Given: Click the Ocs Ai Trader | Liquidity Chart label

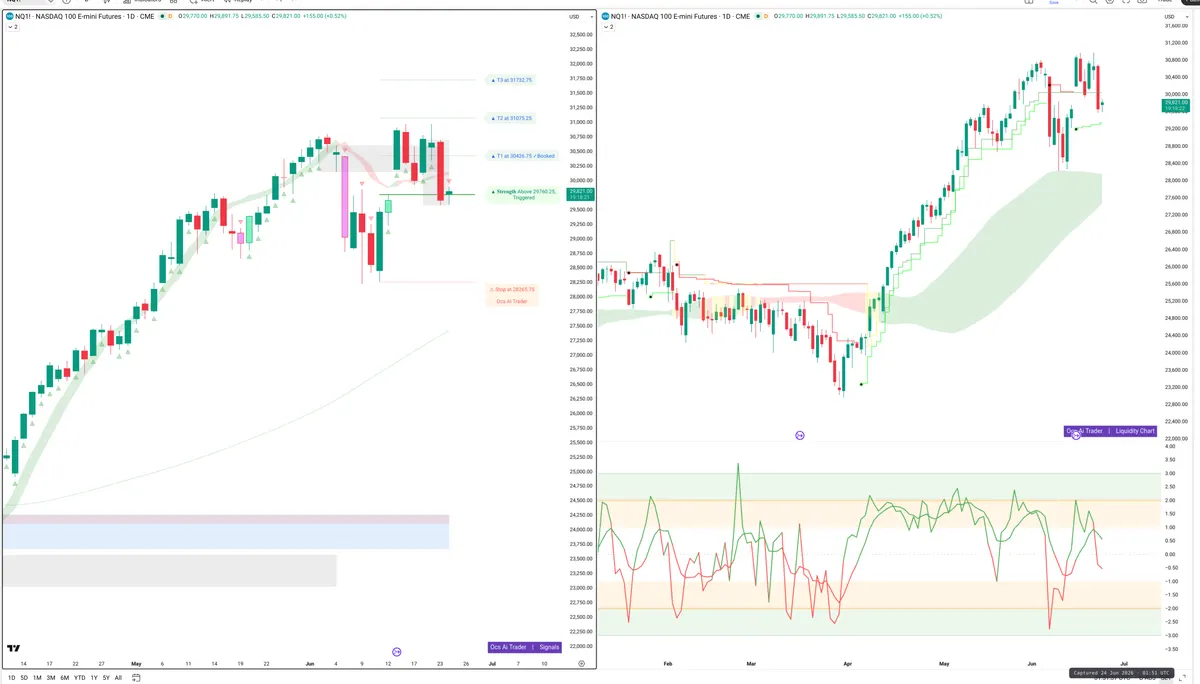Looking at the screenshot, I should 1110,431.
